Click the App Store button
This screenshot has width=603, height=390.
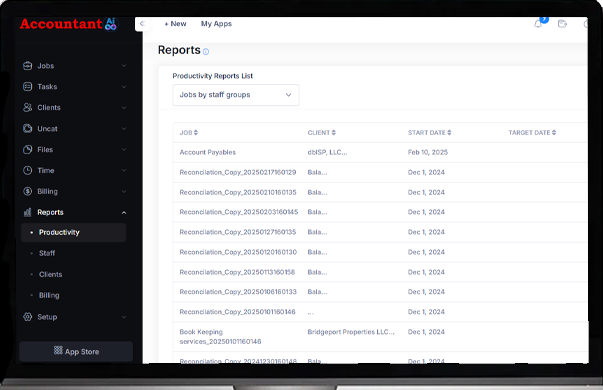(76, 351)
